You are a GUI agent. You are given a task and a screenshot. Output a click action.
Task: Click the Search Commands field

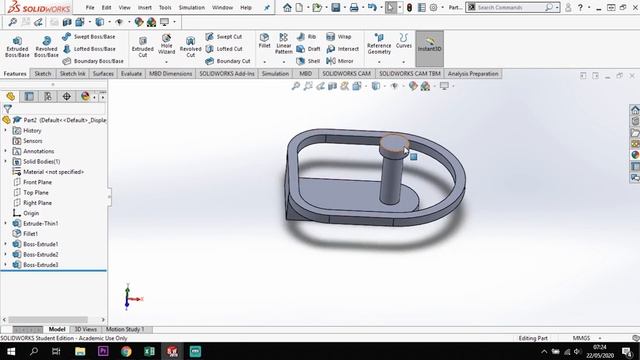(509, 7)
